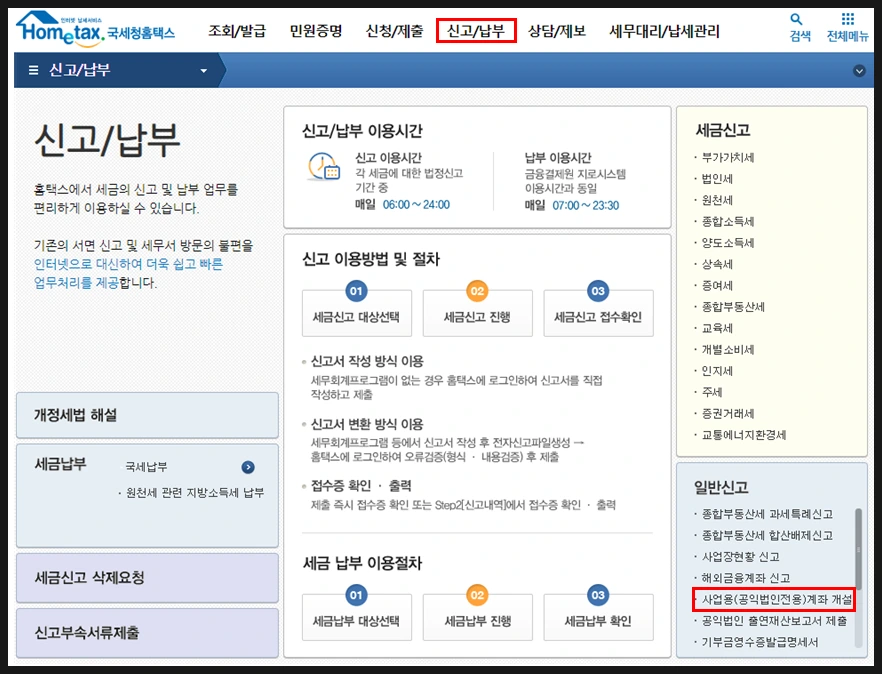882x674 pixels.
Task: Open the 검색 search magnifier icon
Action: [797, 20]
